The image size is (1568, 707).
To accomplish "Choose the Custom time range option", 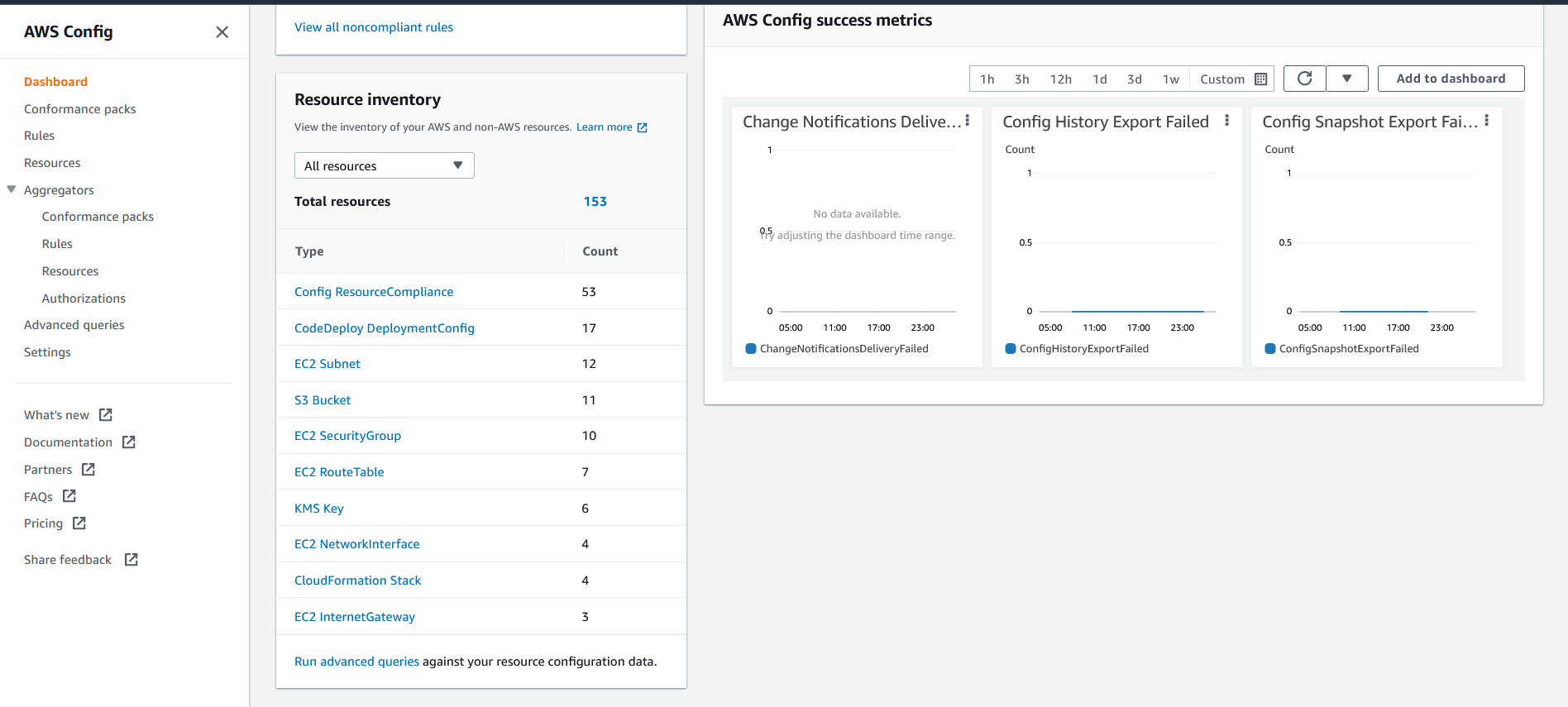I will (1222, 79).
